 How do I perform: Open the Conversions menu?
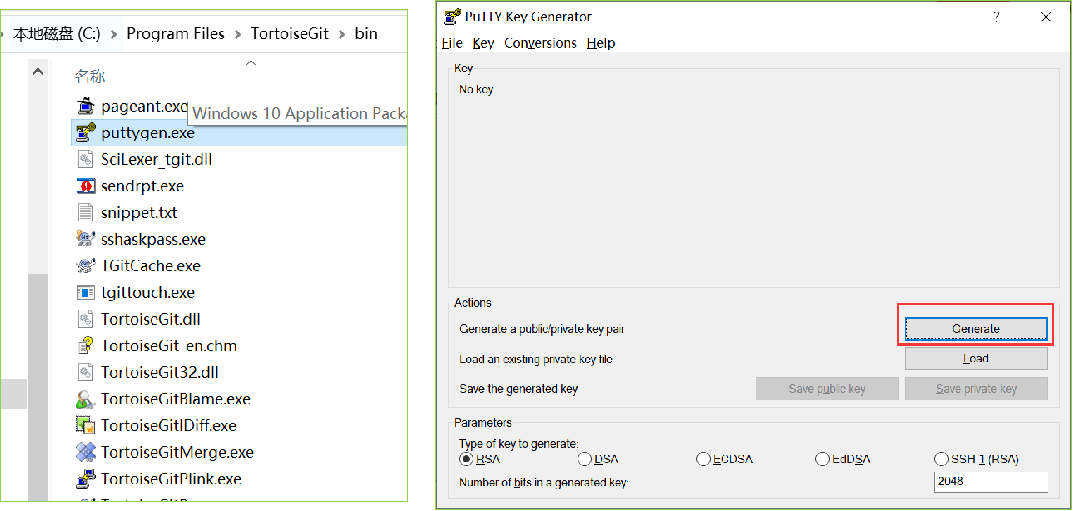(541, 43)
